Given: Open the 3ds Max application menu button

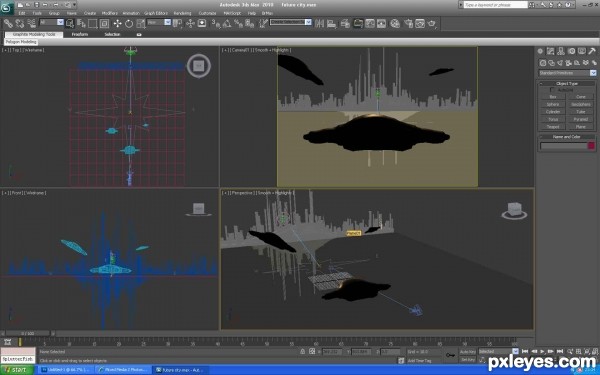Looking at the screenshot, I should point(7,7).
